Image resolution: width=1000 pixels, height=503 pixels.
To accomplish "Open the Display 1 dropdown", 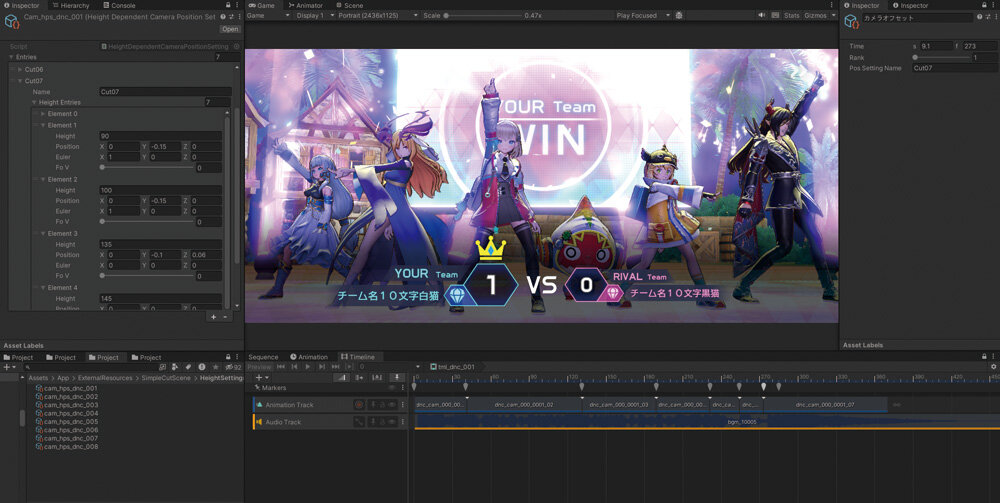I will [313, 15].
